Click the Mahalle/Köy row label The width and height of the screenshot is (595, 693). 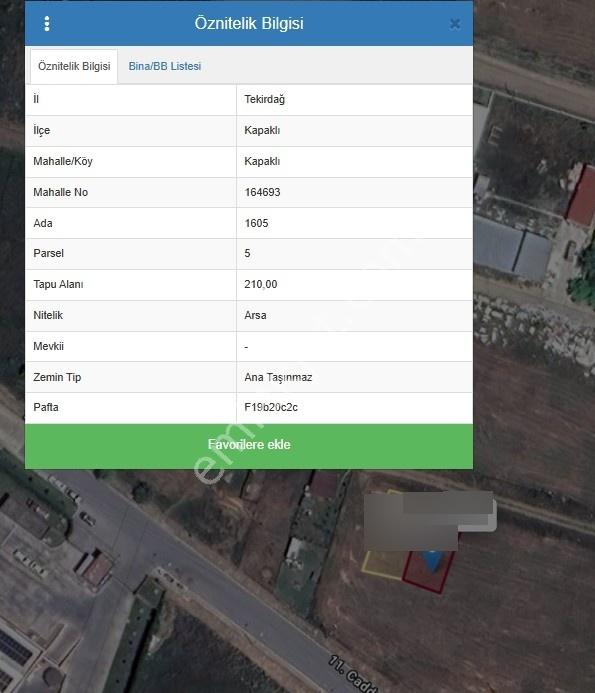(63, 161)
